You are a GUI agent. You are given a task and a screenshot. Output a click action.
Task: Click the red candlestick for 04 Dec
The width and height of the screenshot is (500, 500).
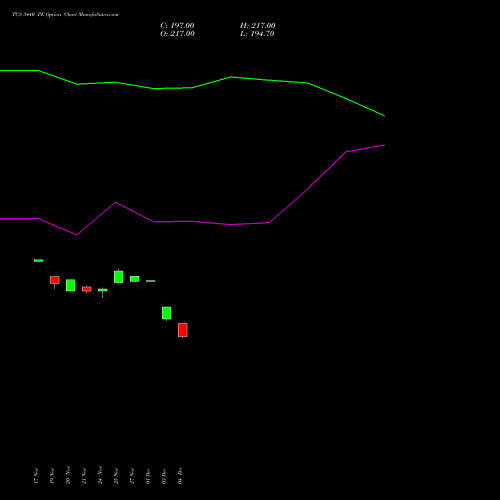point(182,330)
